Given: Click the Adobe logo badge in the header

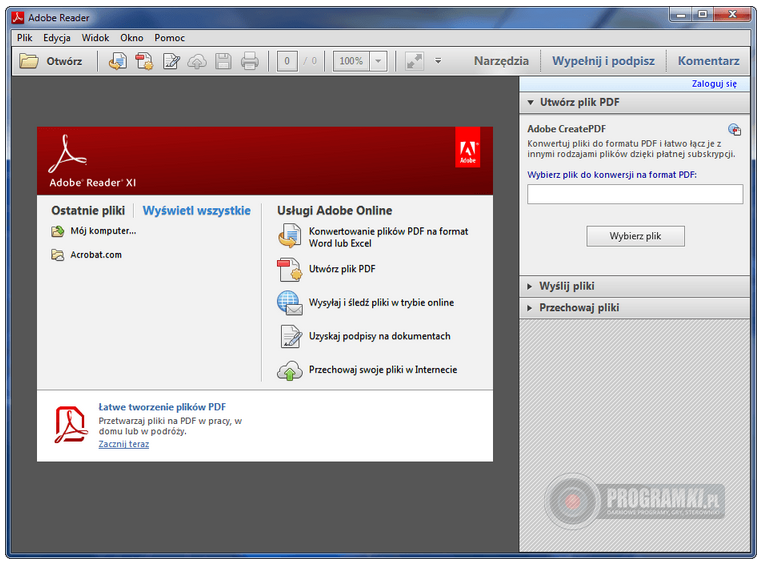Looking at the screenshot, I should 468,147.
